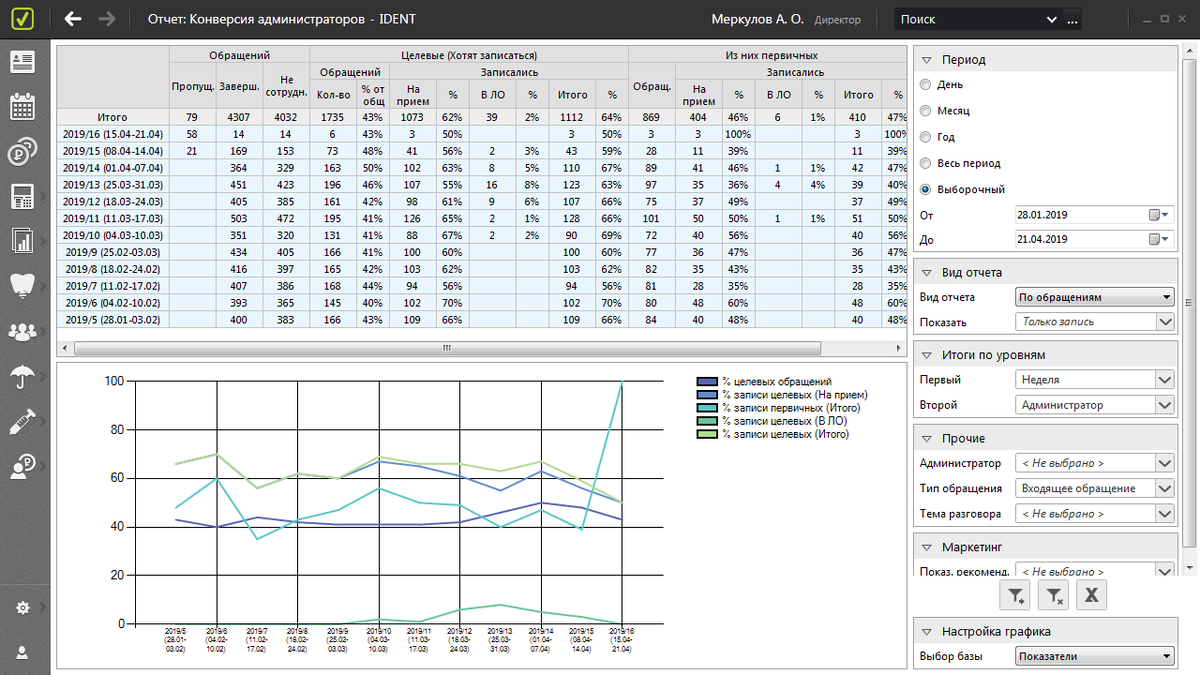The height and width of the screenshot is (675, 1200).
Task: Open the search ellipsis options button
Action: pos(1073,19)
